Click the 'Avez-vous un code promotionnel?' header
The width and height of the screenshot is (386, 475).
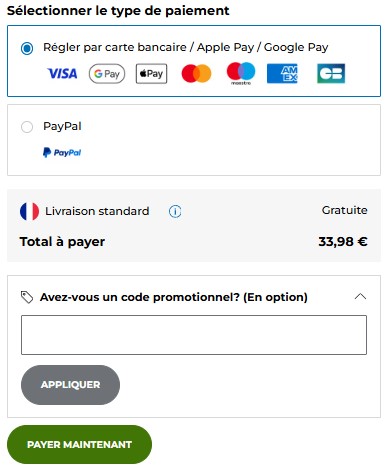coord(174,297)
